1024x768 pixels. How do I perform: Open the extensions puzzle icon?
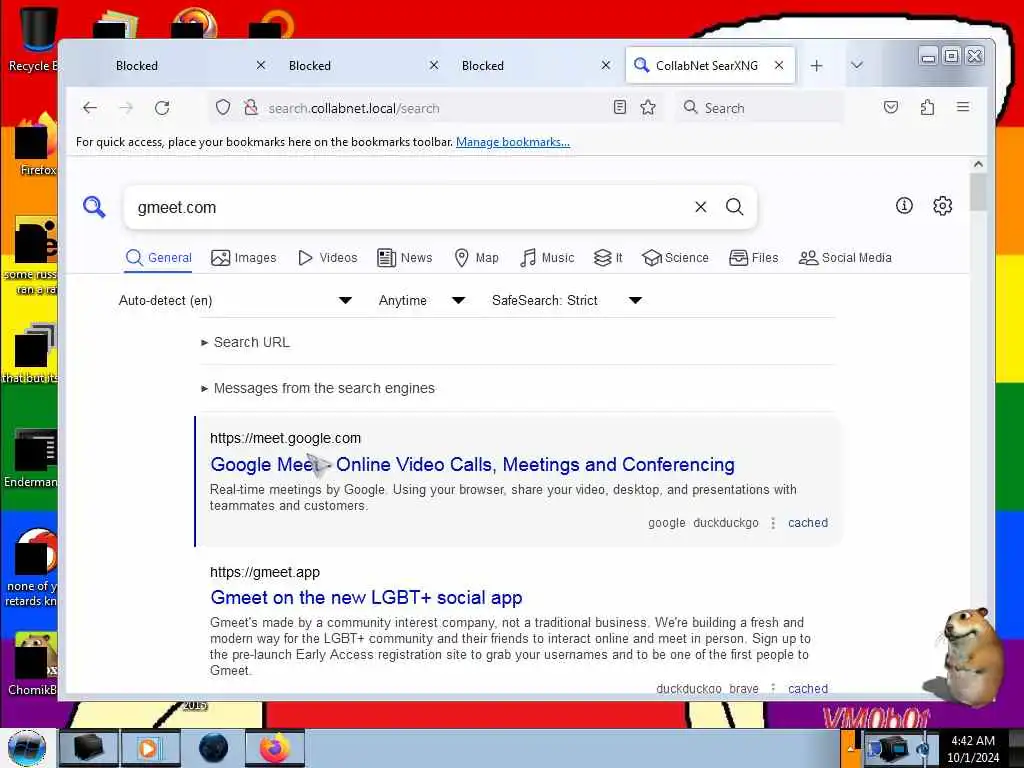[x=927, y=107]
